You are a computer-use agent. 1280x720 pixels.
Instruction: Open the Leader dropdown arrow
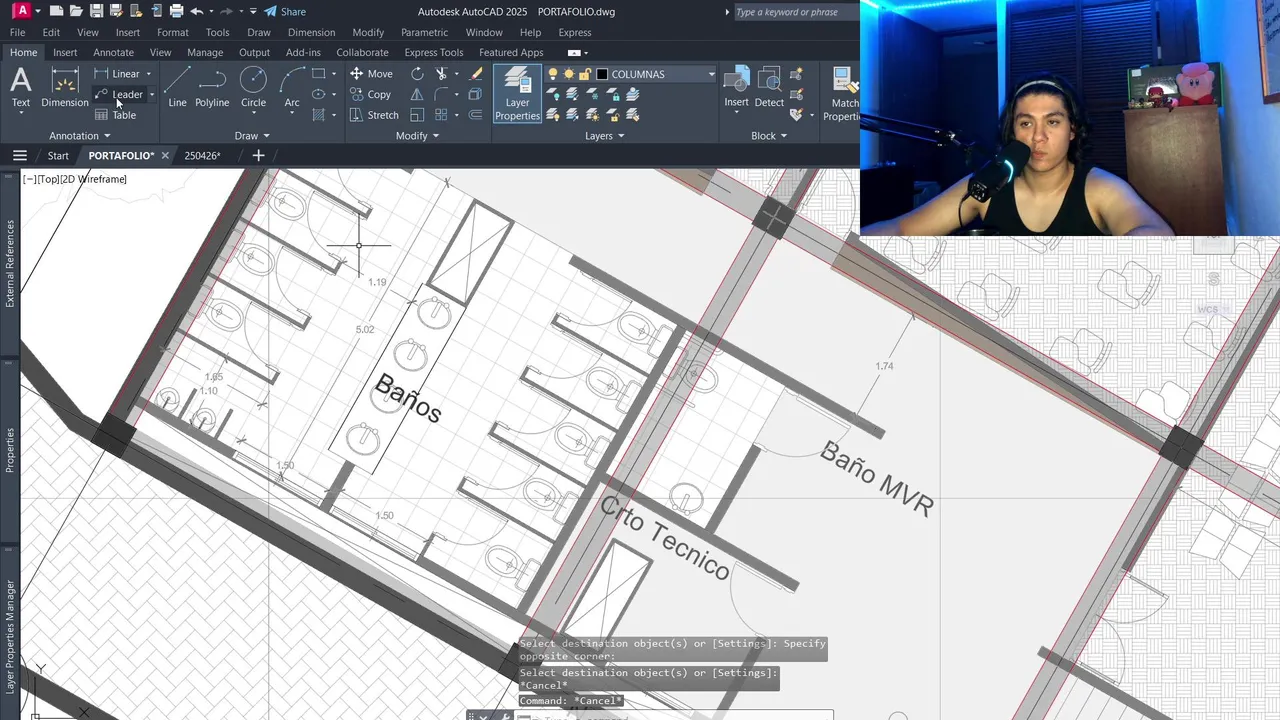(x=151, y=95)
